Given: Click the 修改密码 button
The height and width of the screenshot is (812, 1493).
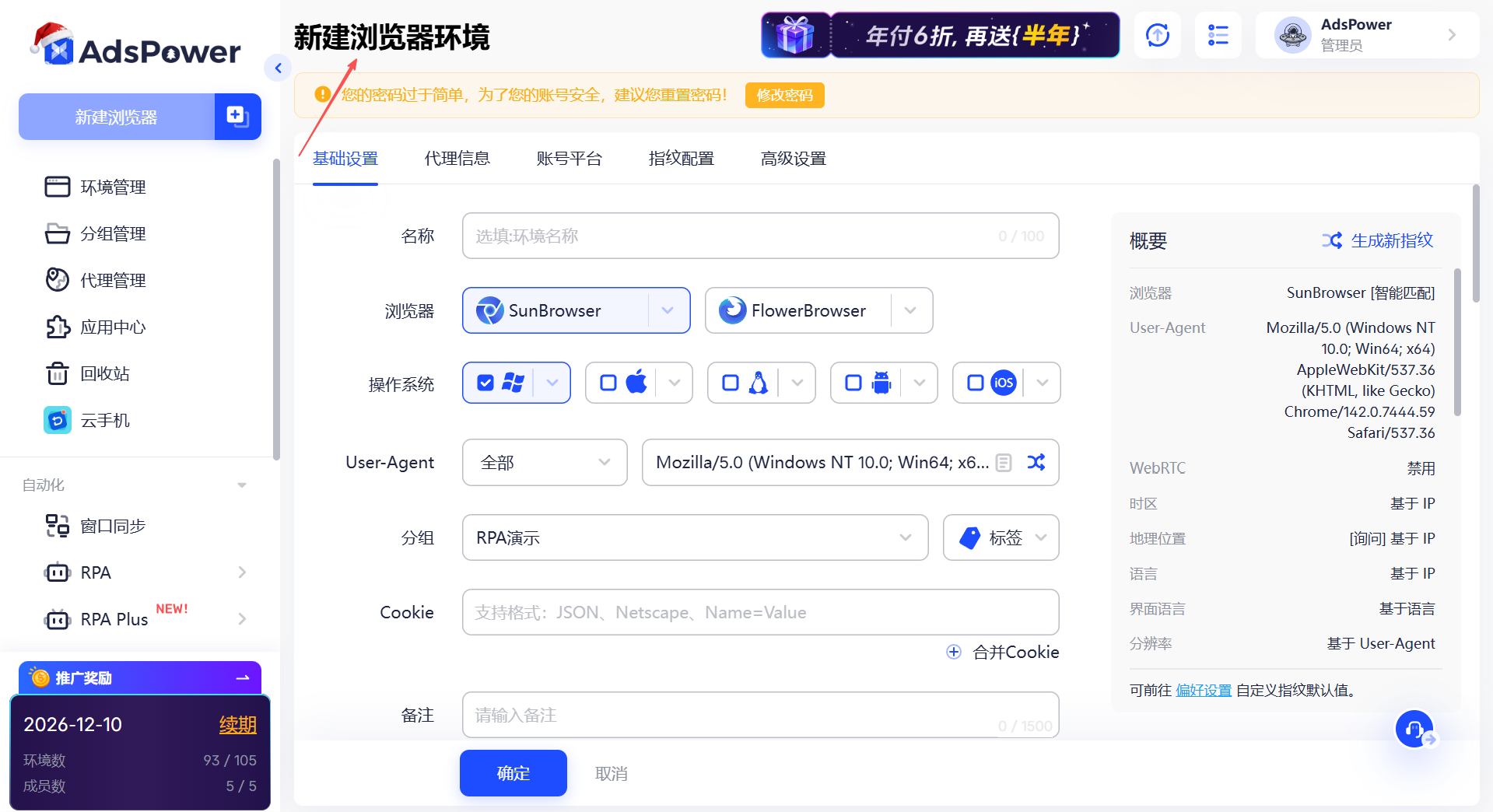Looking at the screenshot, I should click(784, 95).
